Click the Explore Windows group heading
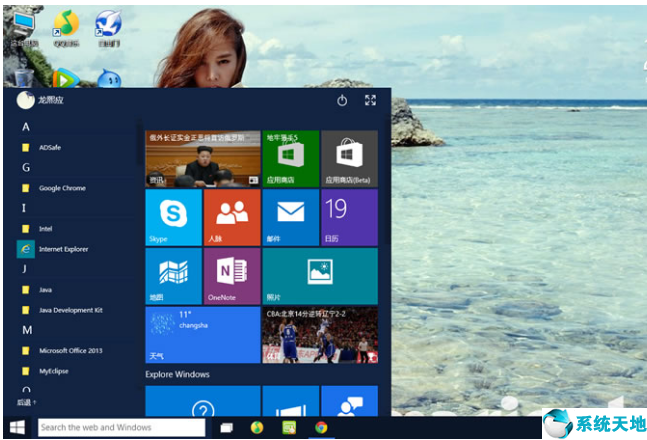647x440 pixels. click(177, 374)
